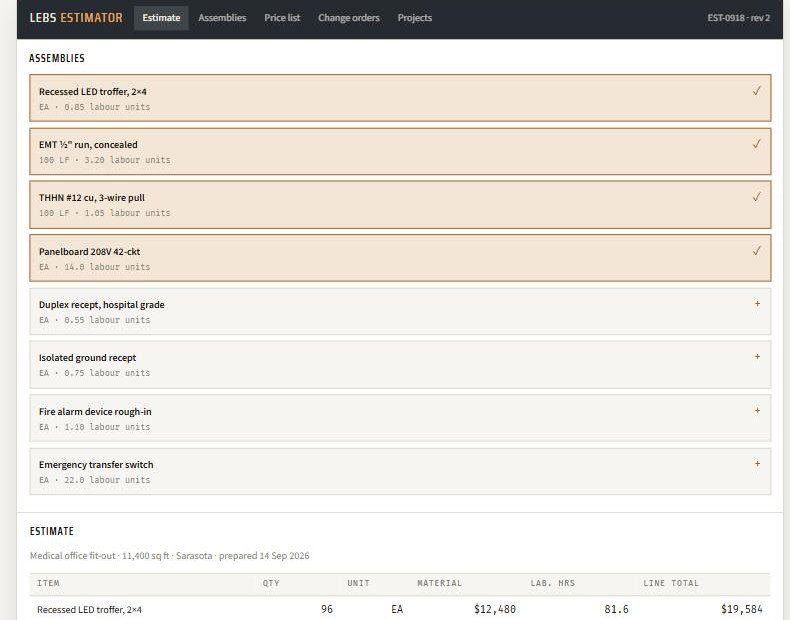This screenshot has width=790, height=620.
Task: Toggle THHN #12 cu, 3-wire pull assembly
Action: pyautogui.click(x=400, y=204)
